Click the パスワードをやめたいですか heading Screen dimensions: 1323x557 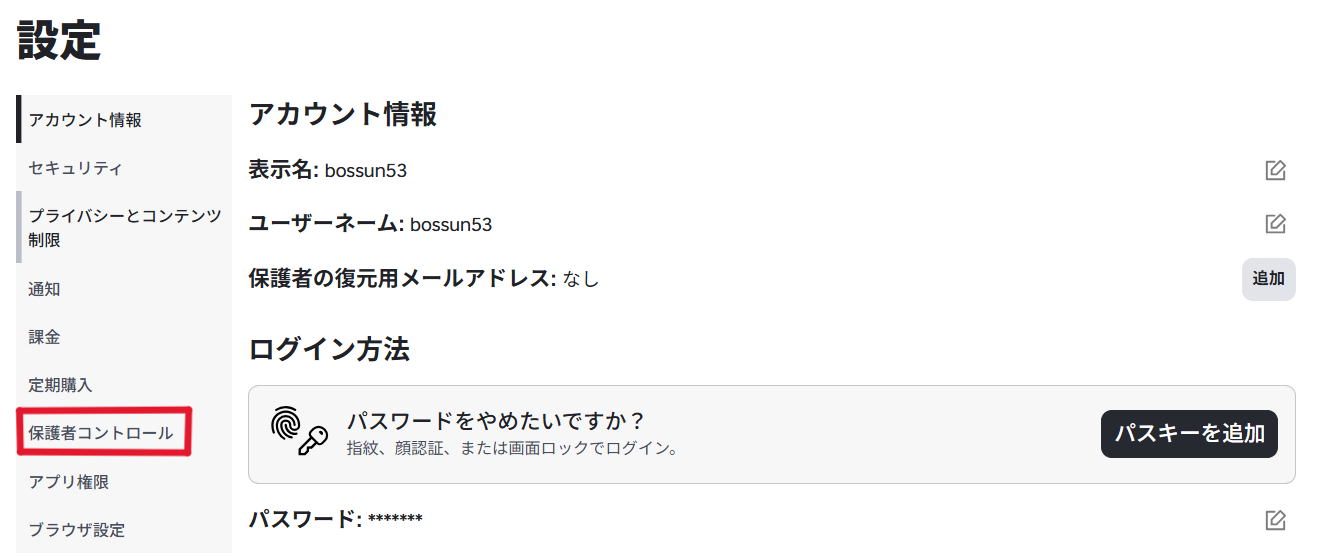click(495, 420)
